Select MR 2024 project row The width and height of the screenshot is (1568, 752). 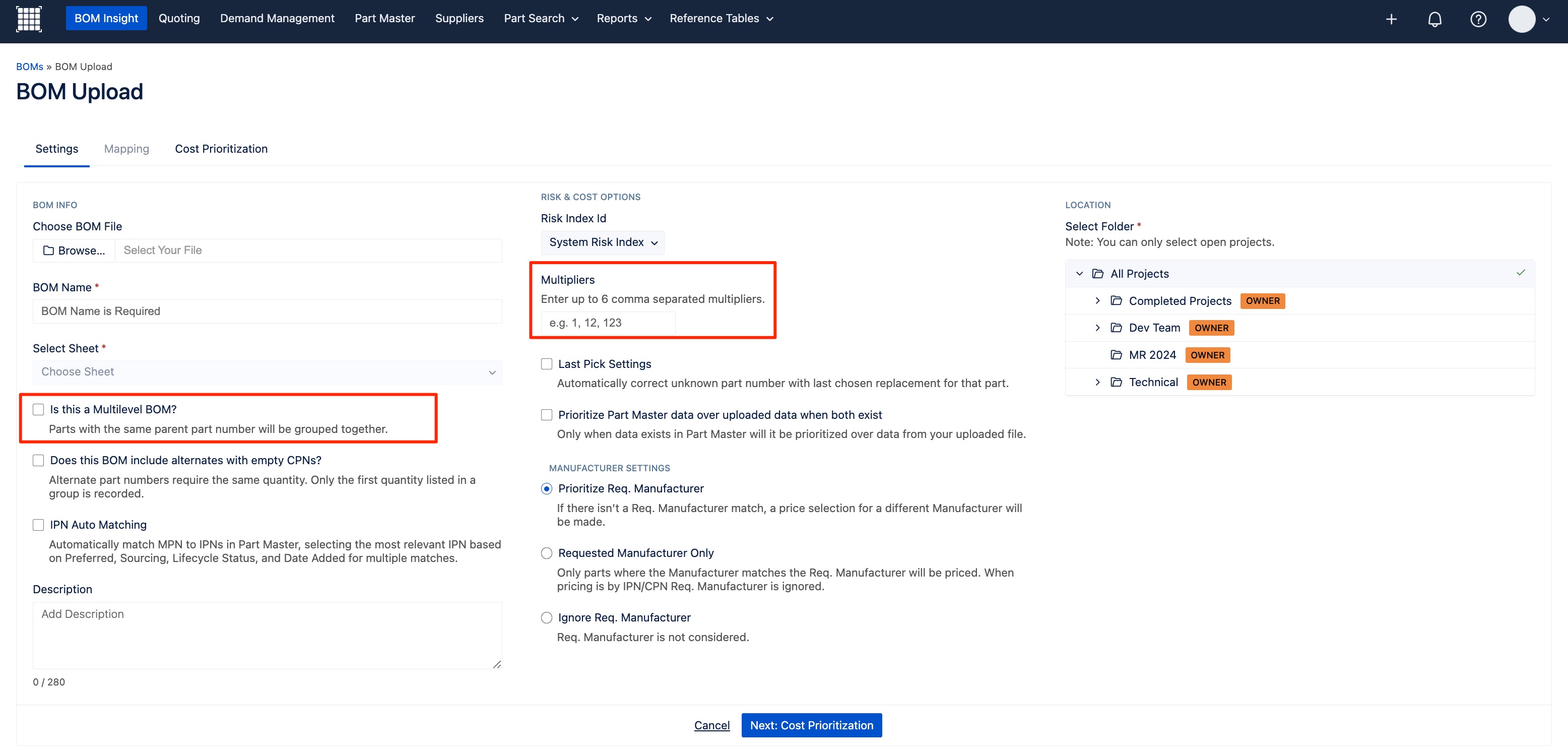pos(1299,355)
